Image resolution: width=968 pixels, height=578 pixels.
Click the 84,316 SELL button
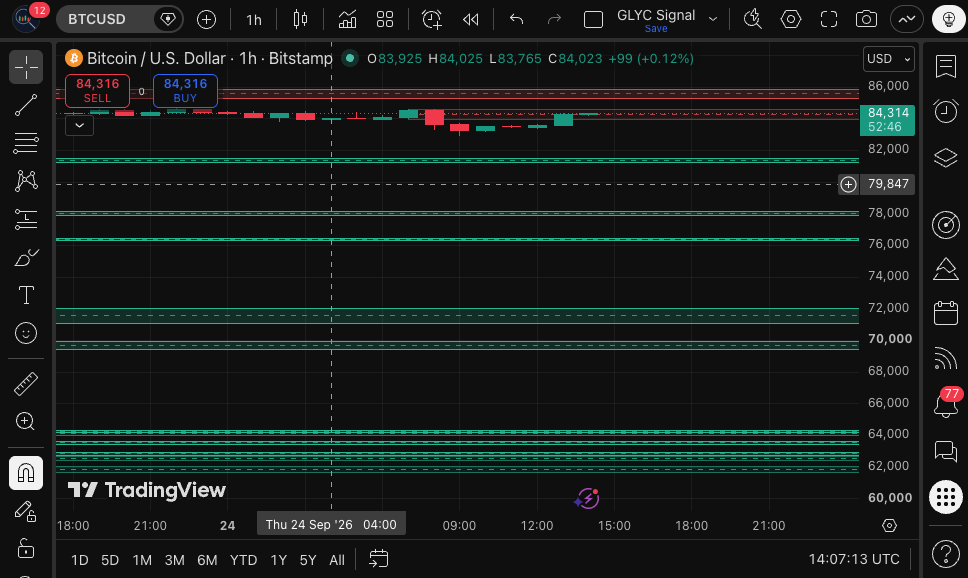coord(98,90)
